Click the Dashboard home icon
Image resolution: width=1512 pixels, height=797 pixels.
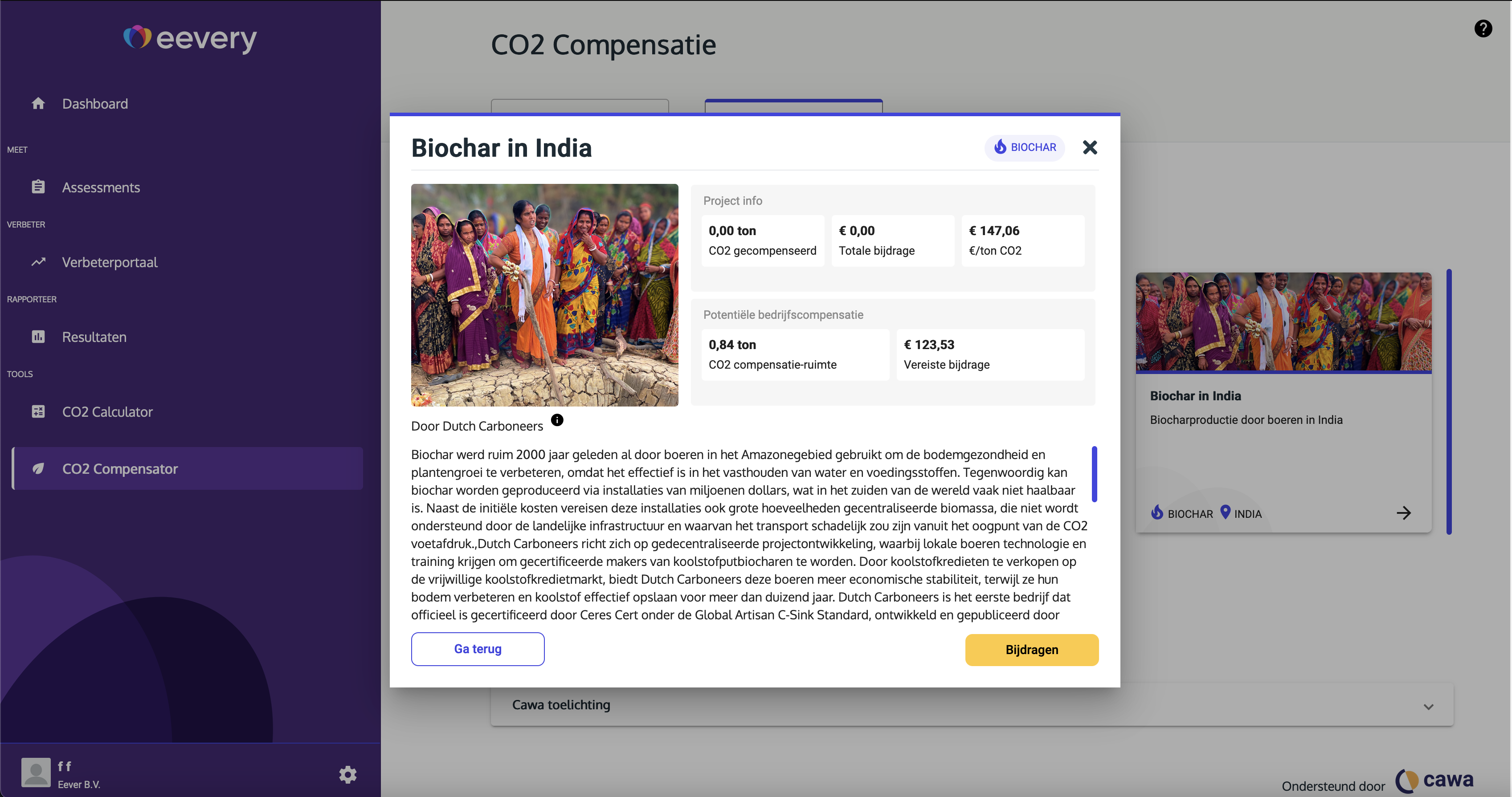[38, 104]
